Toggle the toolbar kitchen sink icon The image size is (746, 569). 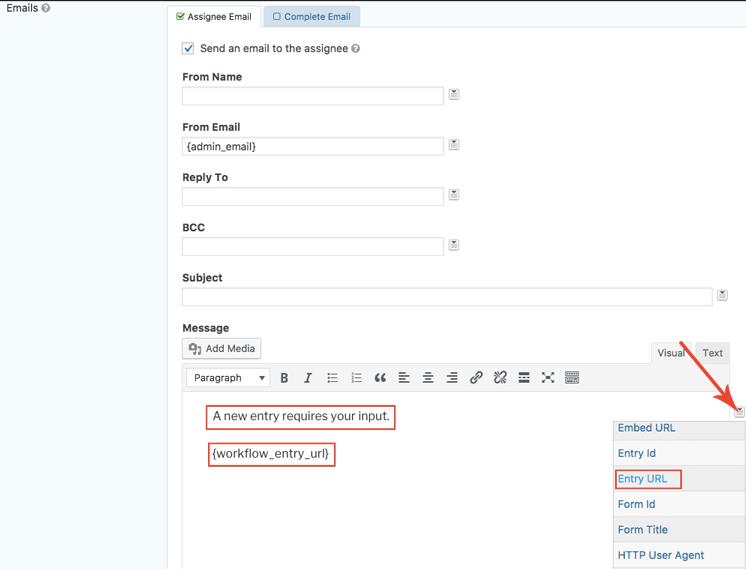pyautogui.click(x=572, y=378)
